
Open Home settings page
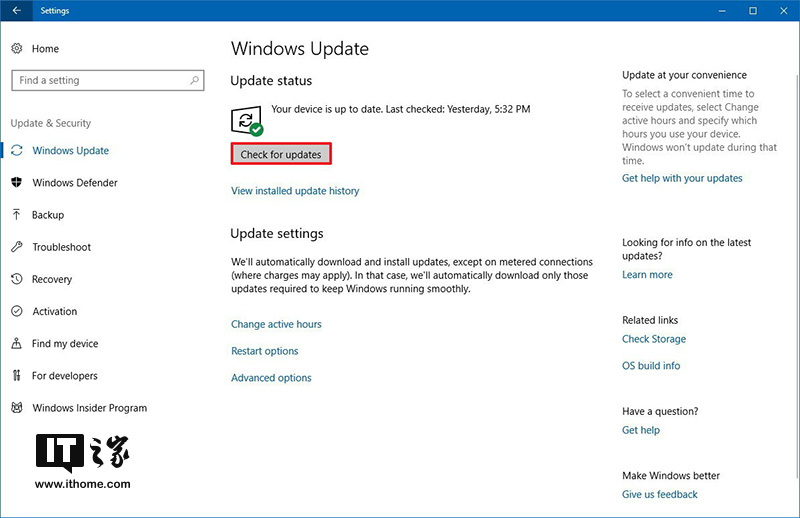click(x=45, y=48)
